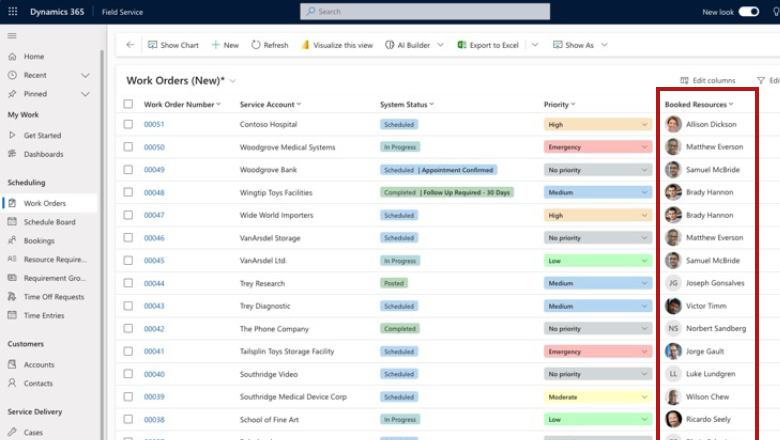Screen dimensions: 780x440
Task: Click the Edit columns icon
Action: coord(684,80)
